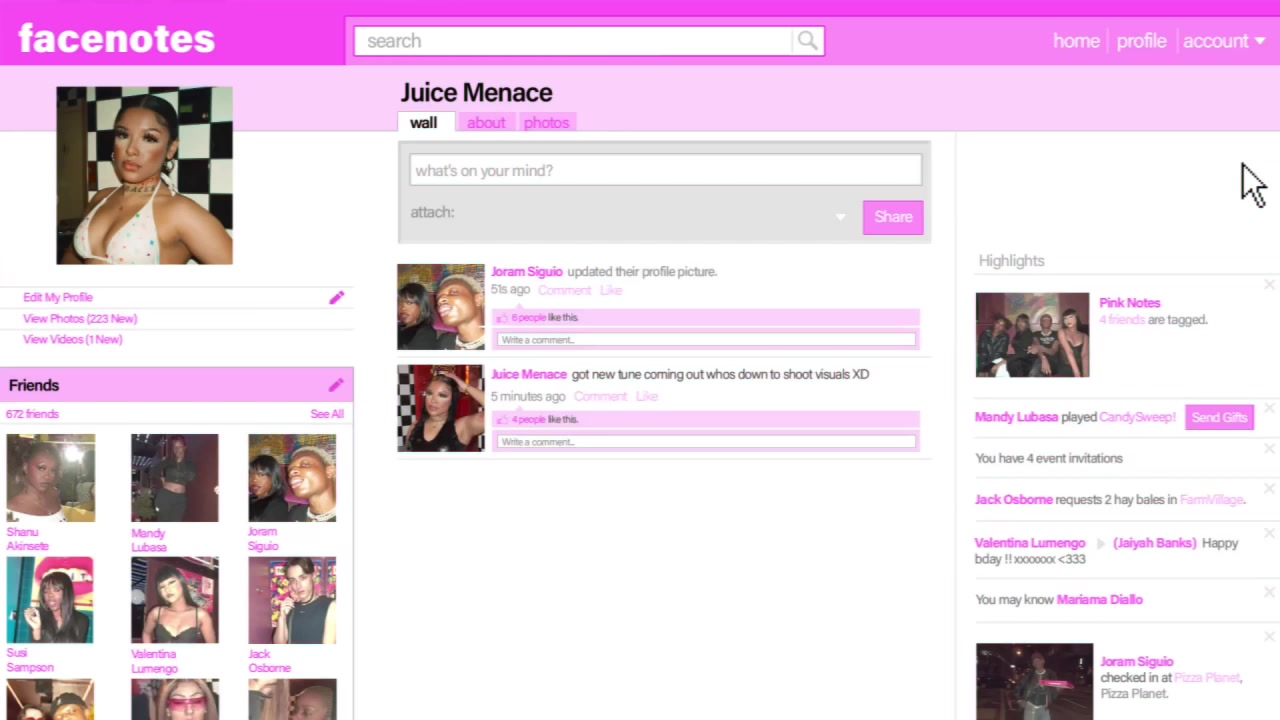Screen dimensions: 1280x720
Task: Dismiss Valentina Lumengo birthday highlight
Action: tap(1269, 534)
